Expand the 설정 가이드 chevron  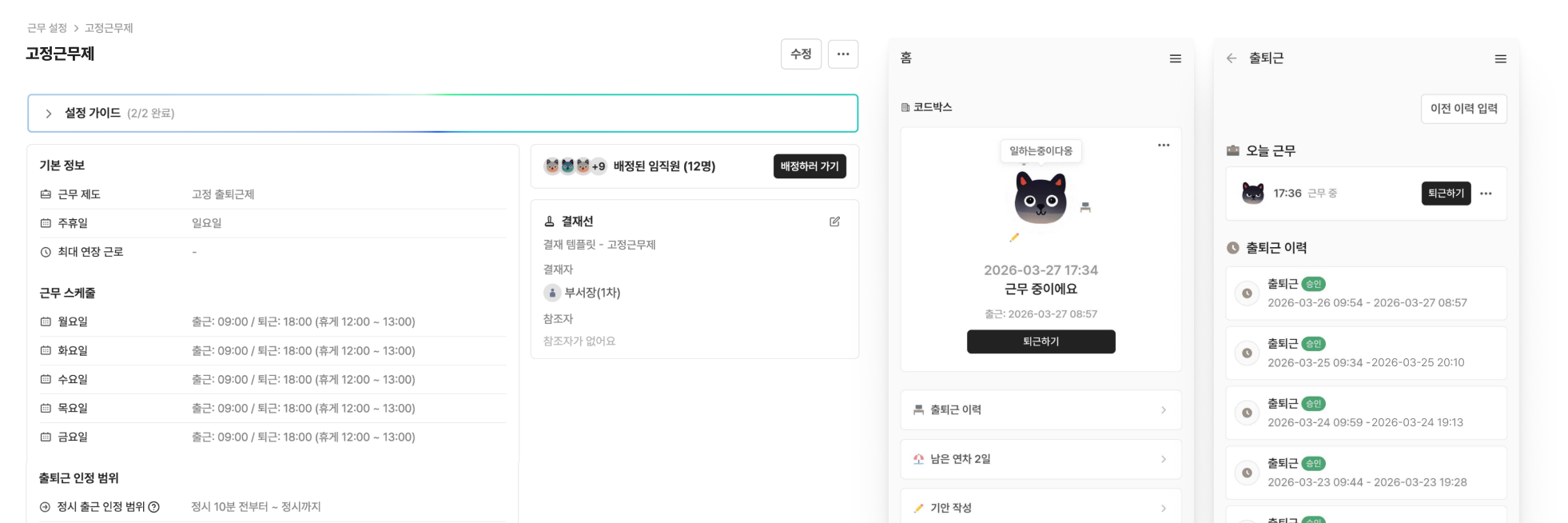coord(49,114)
